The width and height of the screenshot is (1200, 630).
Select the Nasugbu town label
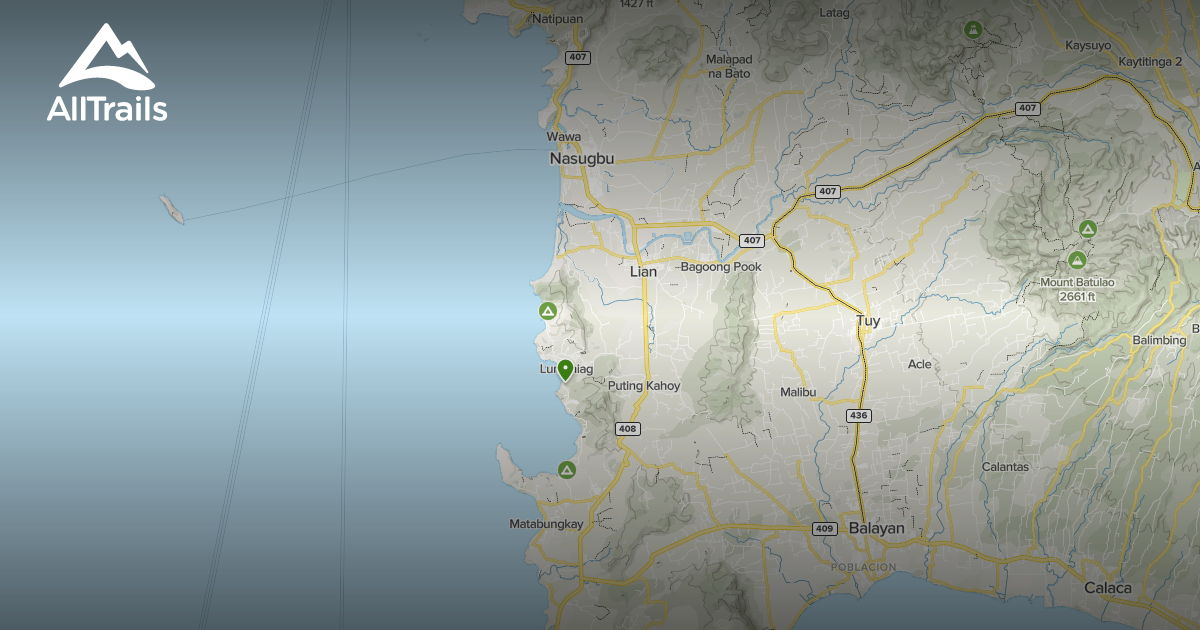pyautogui.click(x=581, y=157)
